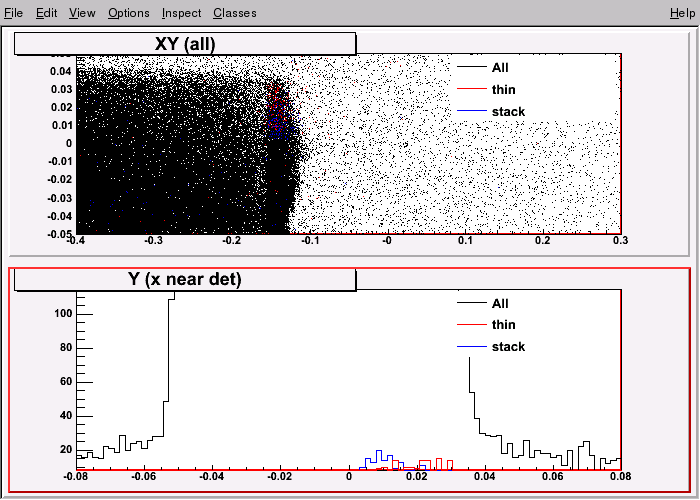The width and height of the screenshot is (700, 500).
Task: Open the Options menu
Action: point(129,13)
